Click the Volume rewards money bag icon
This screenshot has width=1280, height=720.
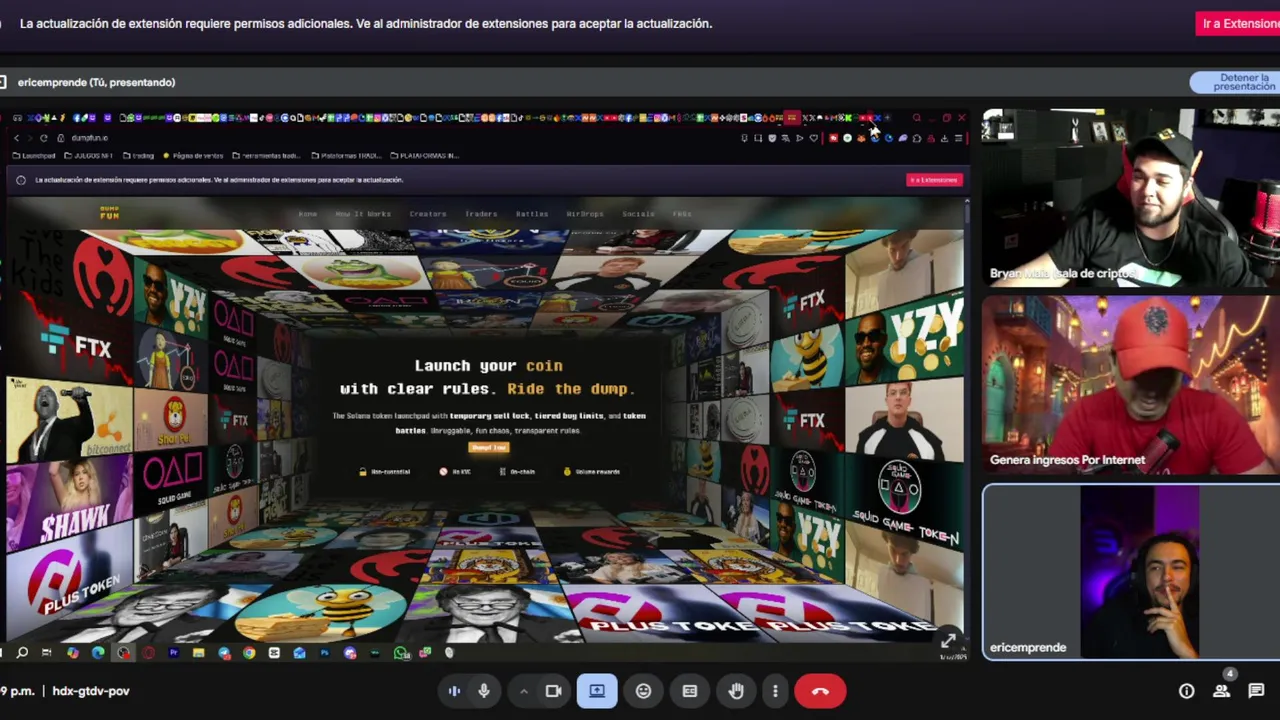click(x=567, y=472)
